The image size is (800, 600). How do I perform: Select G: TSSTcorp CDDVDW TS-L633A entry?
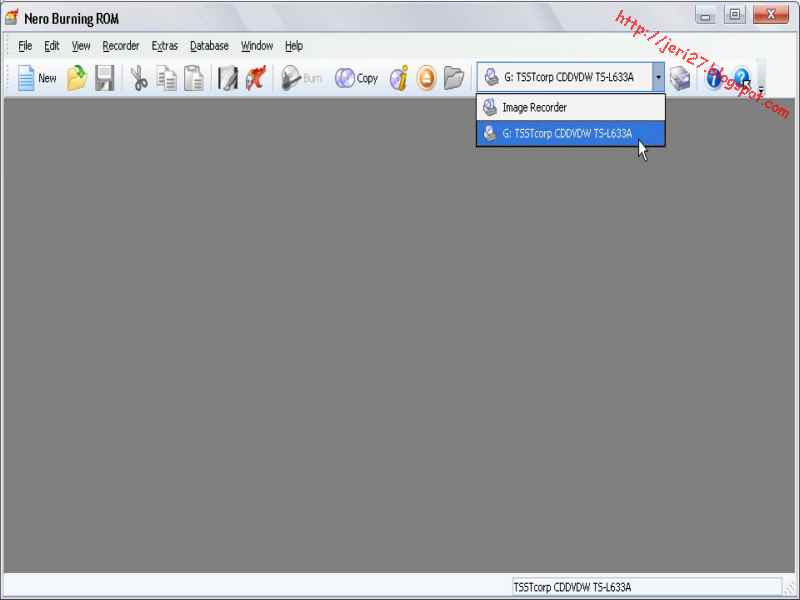(x=570, y=133)
